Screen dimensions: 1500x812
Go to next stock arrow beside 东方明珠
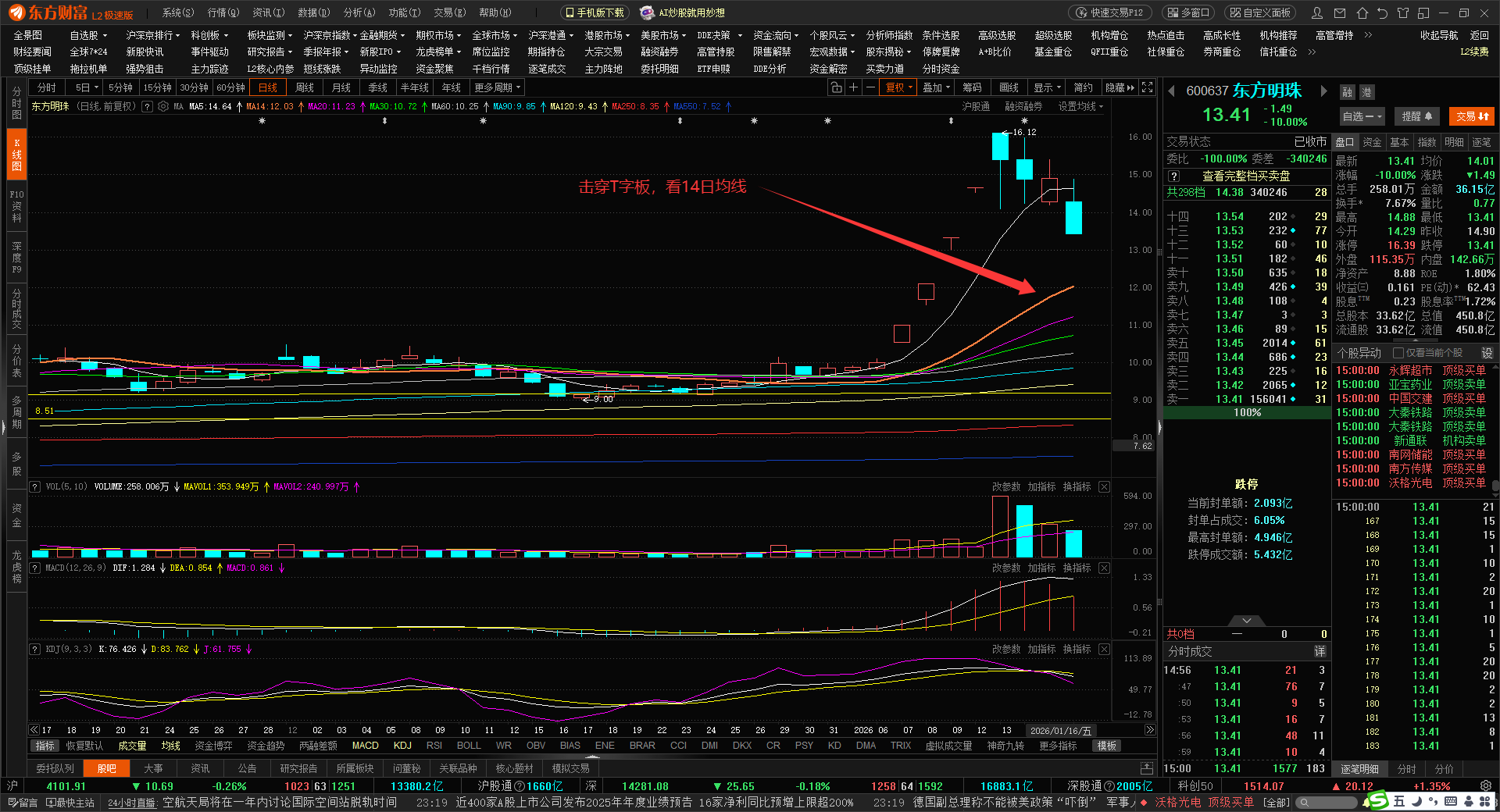1323,91
